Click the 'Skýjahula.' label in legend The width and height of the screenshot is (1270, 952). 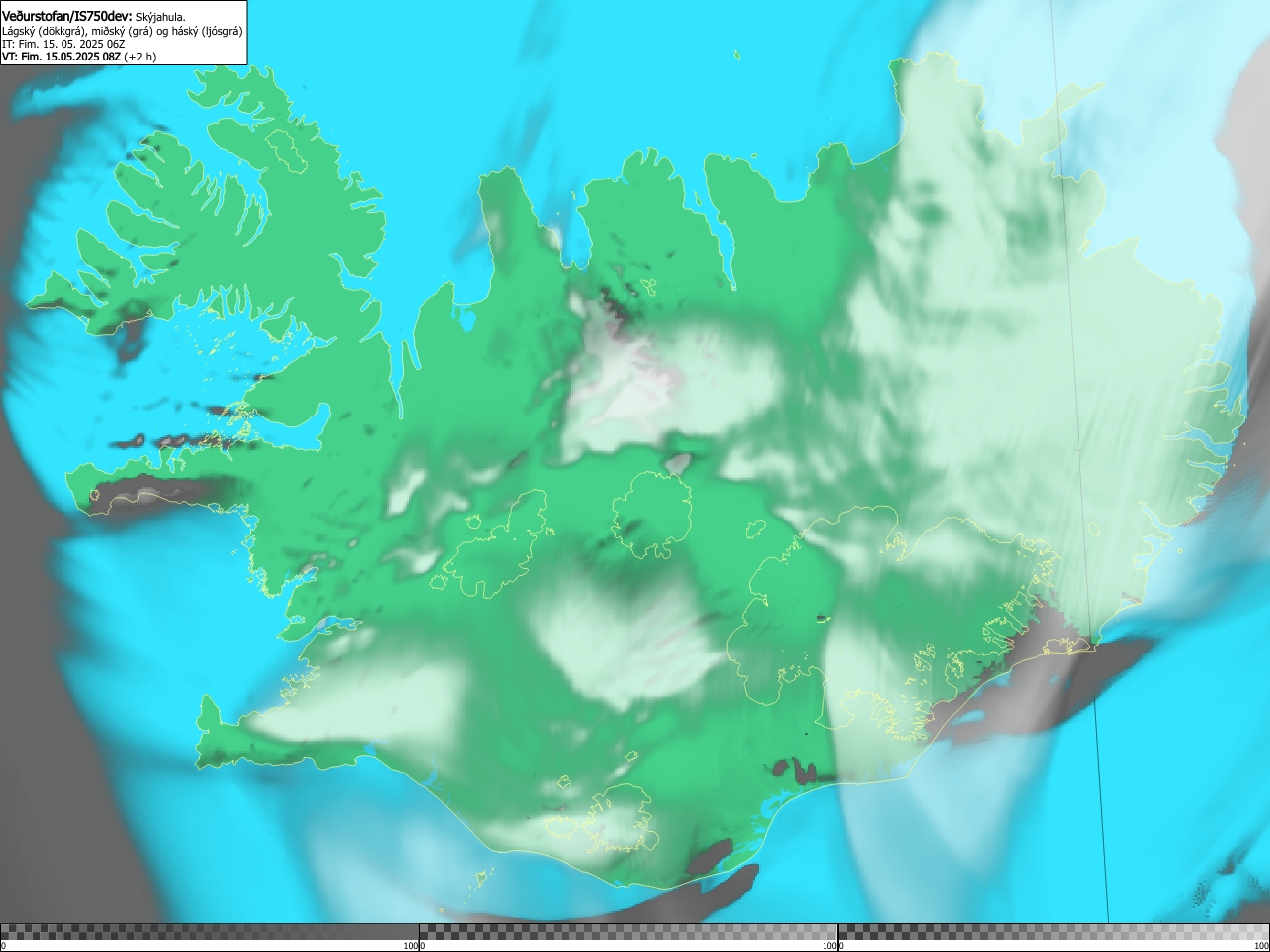point(161,17)
